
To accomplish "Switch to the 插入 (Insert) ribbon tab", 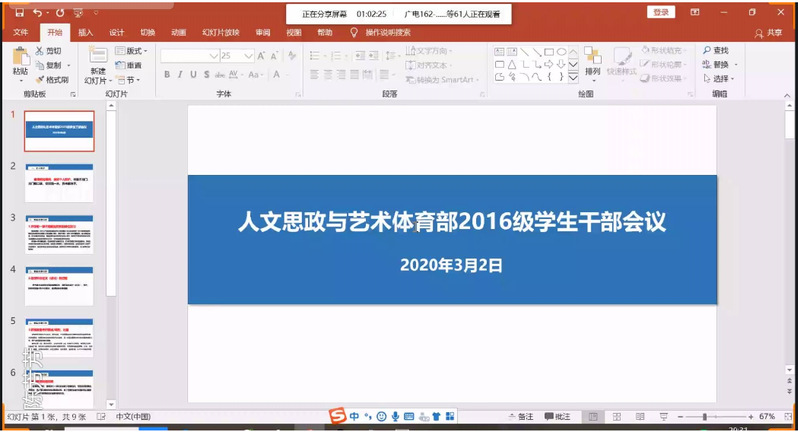I will tap(86, 32).
